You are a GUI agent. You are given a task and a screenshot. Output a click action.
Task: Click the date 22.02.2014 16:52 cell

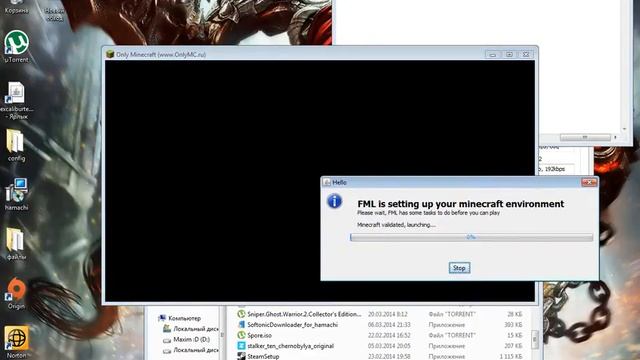tap(389, 335)
